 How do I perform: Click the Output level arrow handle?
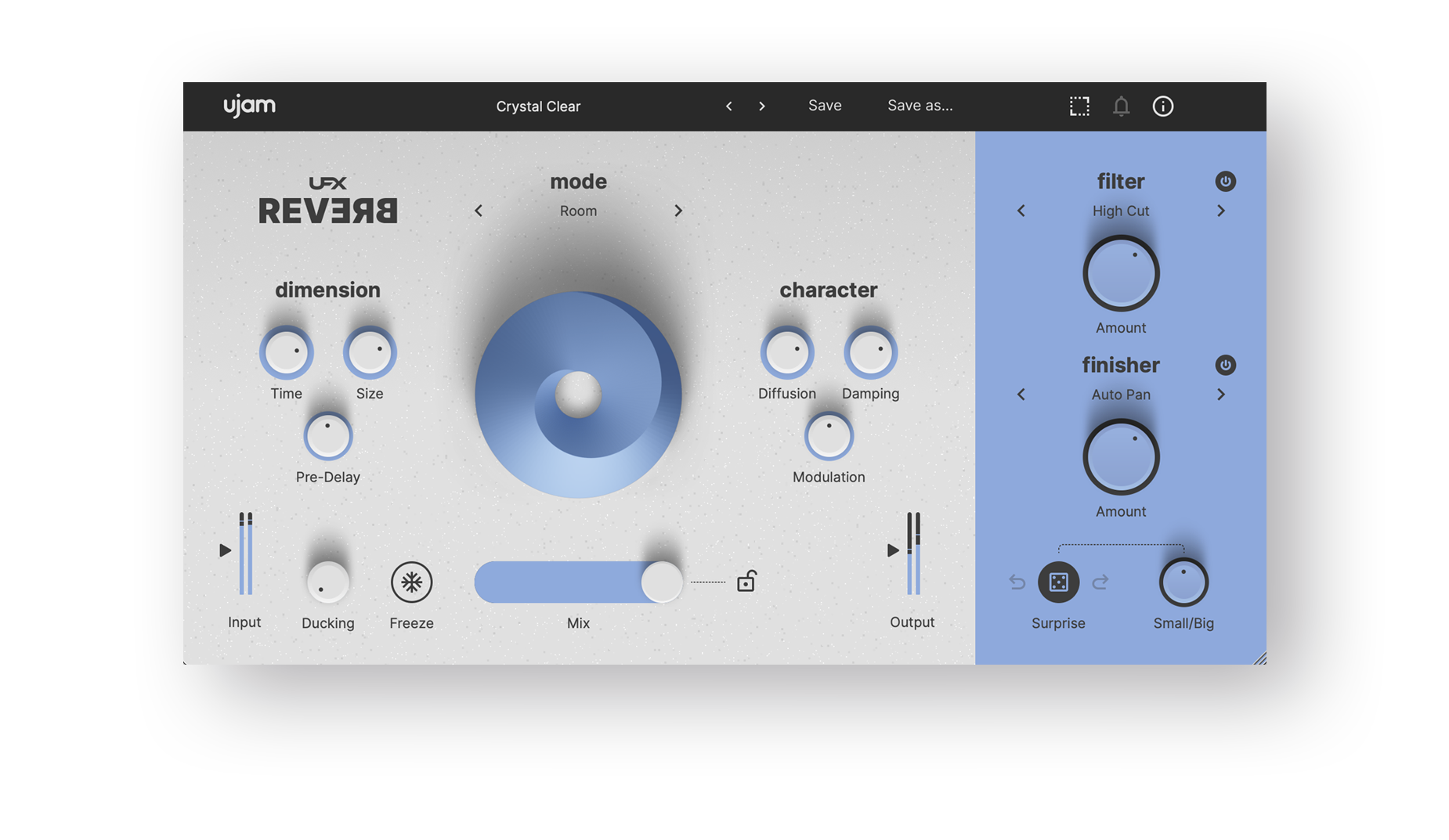point(893,550)
